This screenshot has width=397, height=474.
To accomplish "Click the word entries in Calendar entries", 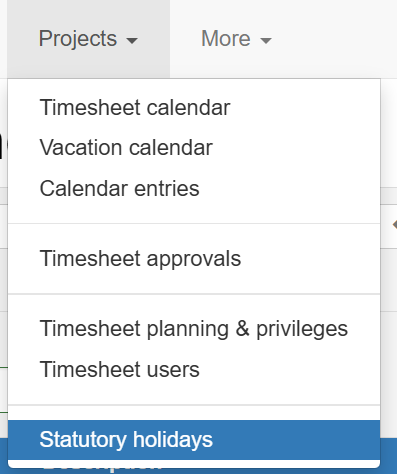I will (x=167, y=188).
